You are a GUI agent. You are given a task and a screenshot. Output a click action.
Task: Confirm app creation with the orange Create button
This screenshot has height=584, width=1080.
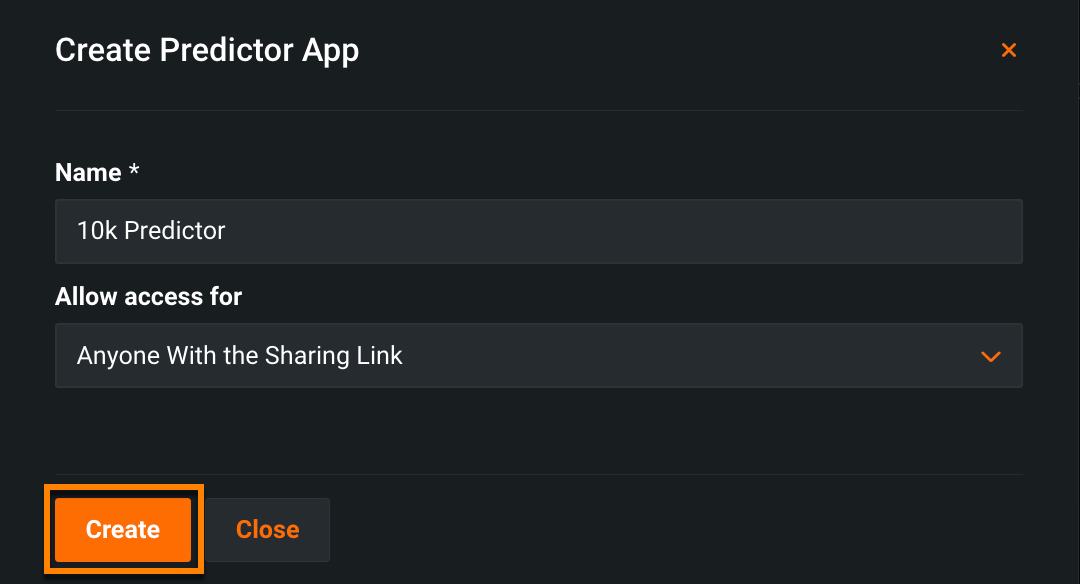pyautogui.click(x=123, y=529)
